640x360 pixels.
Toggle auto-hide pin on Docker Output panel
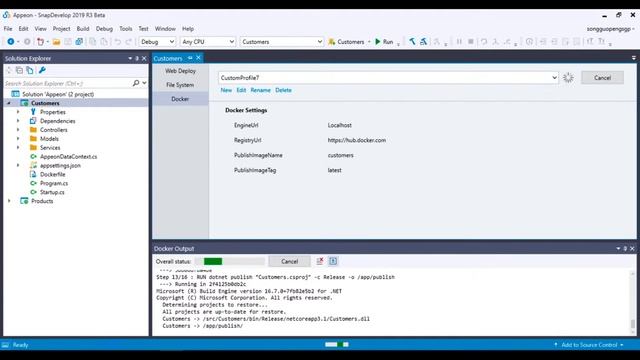(625, 248)
